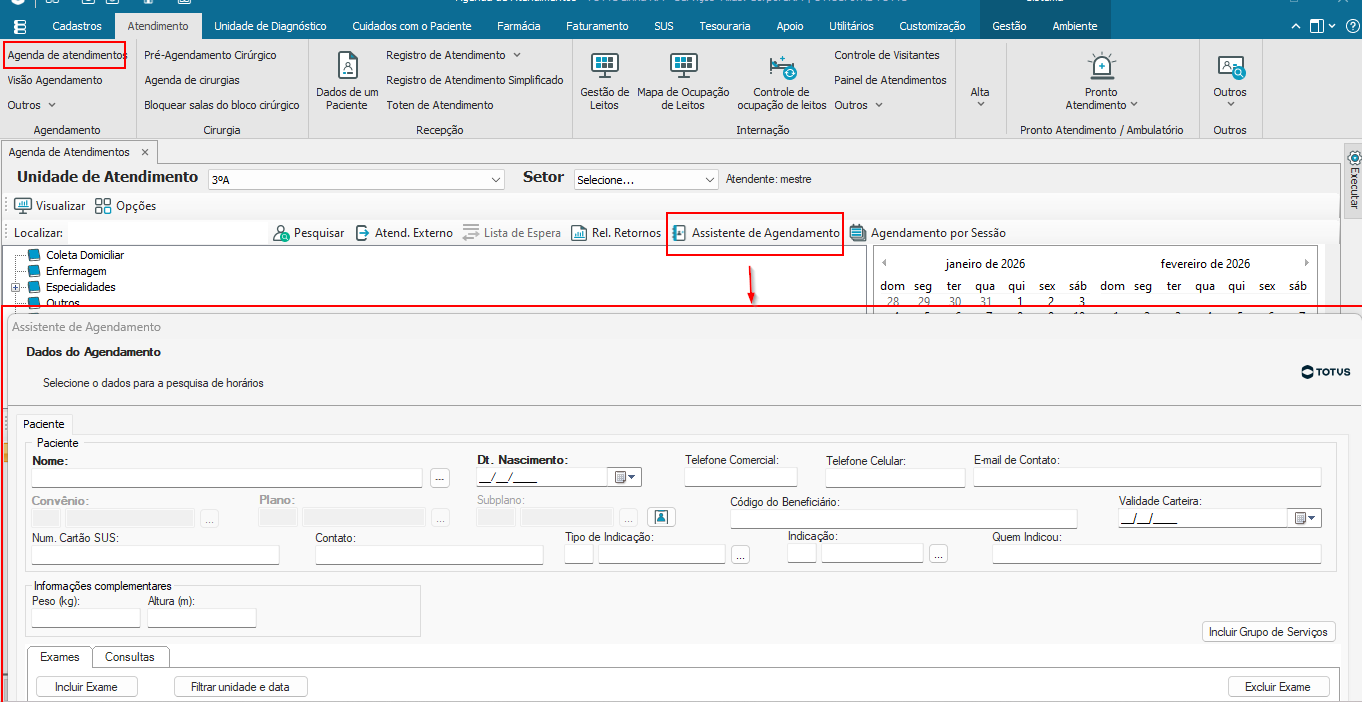Screen dimensions: 1362x702
Task: Open Mapa de Ocupação de Leitos
Action: coord(683,81)
